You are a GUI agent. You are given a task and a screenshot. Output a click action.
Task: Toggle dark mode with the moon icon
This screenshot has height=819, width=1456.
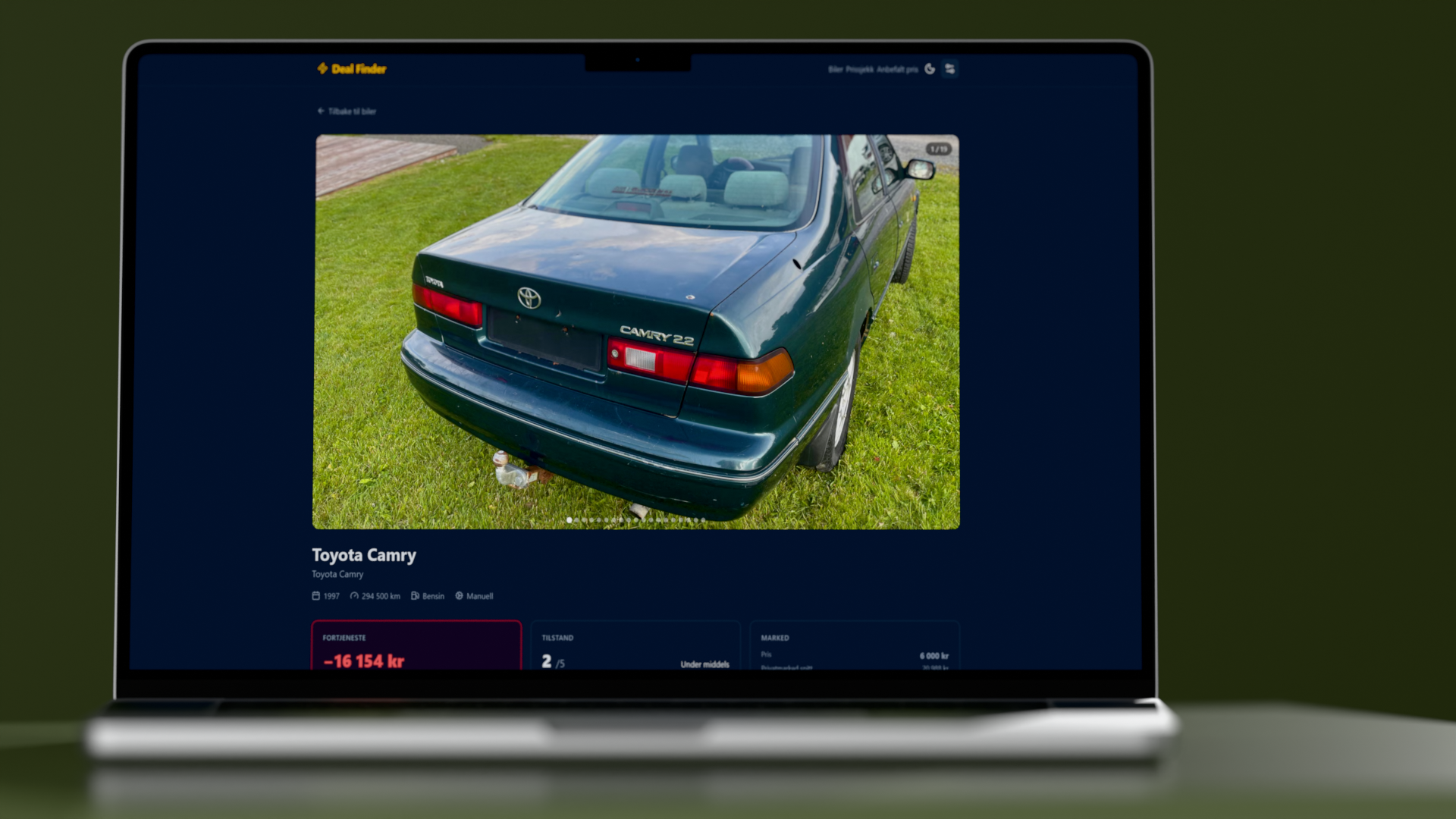coord(930,69)
